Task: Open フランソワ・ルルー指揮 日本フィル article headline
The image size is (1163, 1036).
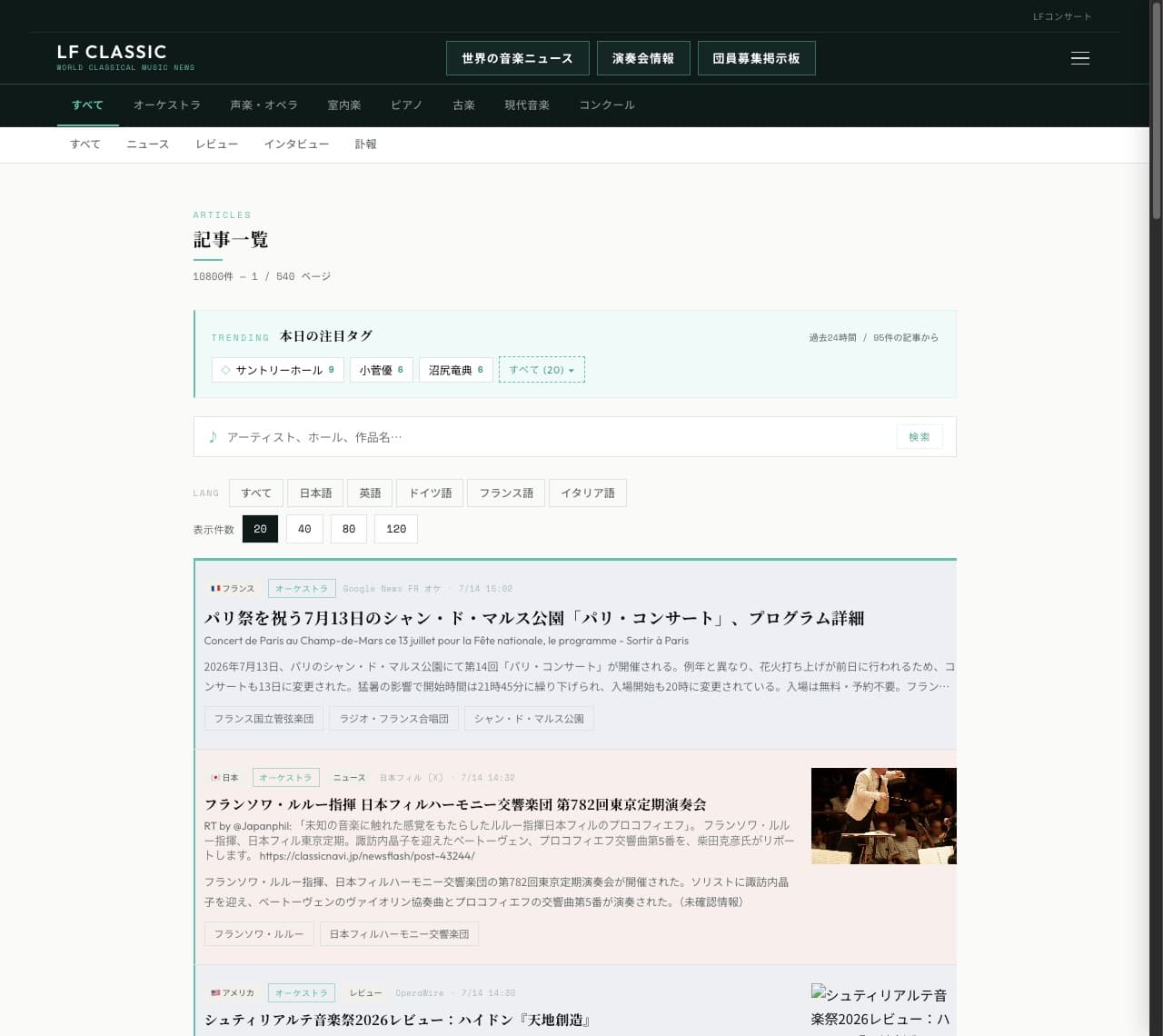Action: pos(455,804)
